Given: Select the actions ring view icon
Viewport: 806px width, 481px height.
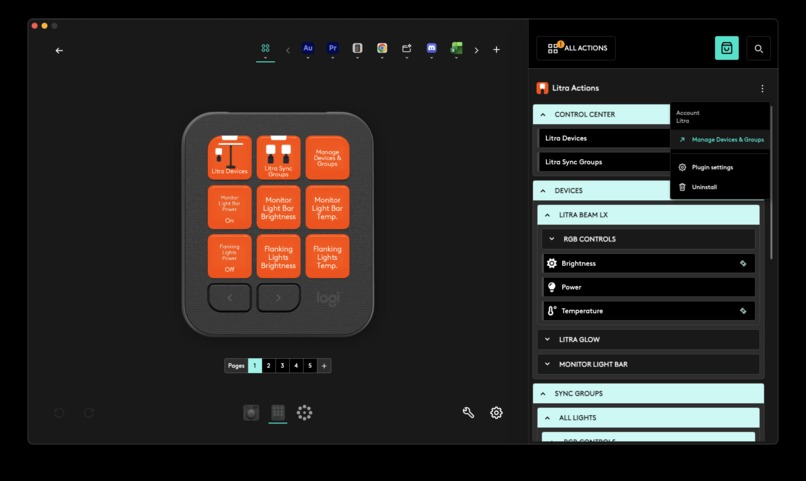Looking at the screenshot, I should click(x=304, y=412).
